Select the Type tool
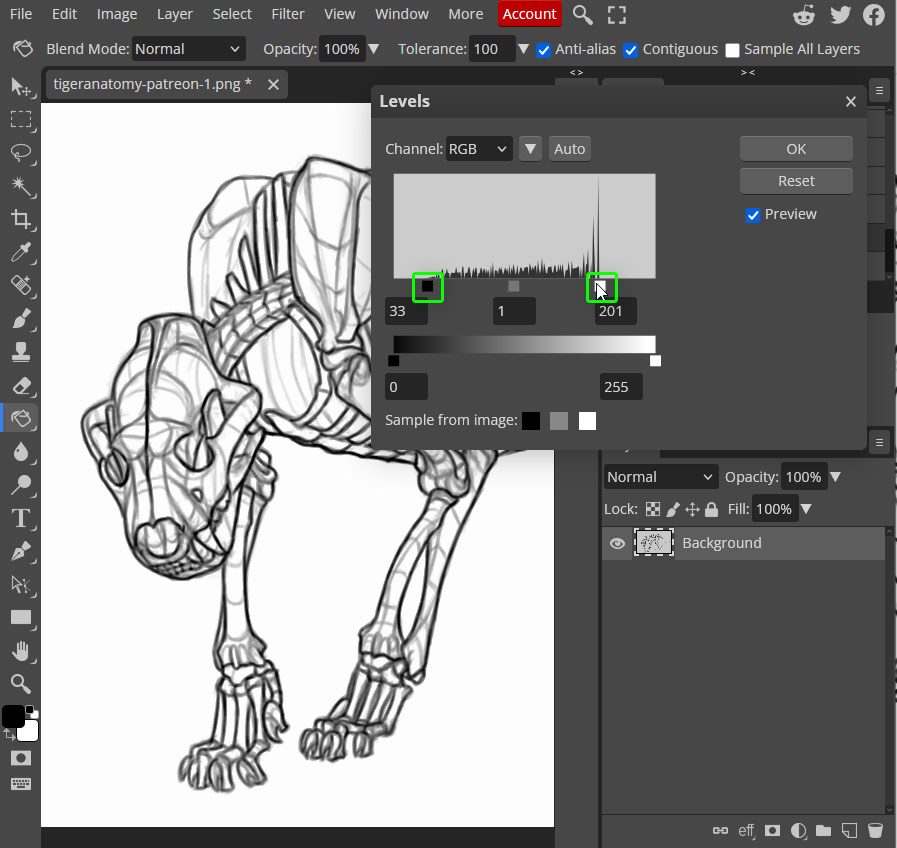Screen dimensions: 897x848 tap(20, 518)
